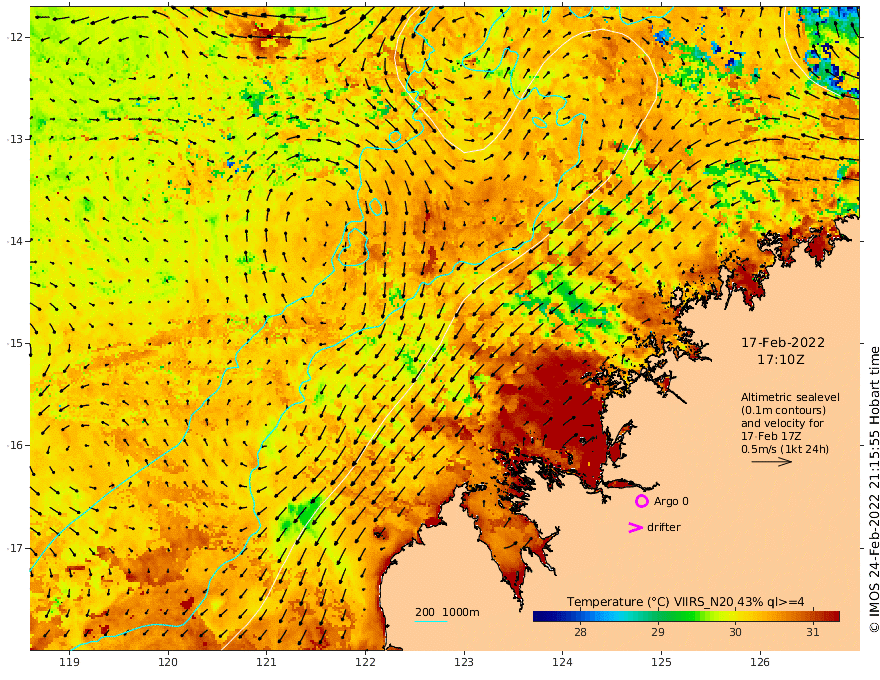Image resolution: width=880 pixels, height=680 pixels.
Task: Click colorbar tick label 30
Action: click(x=735, y=632)
